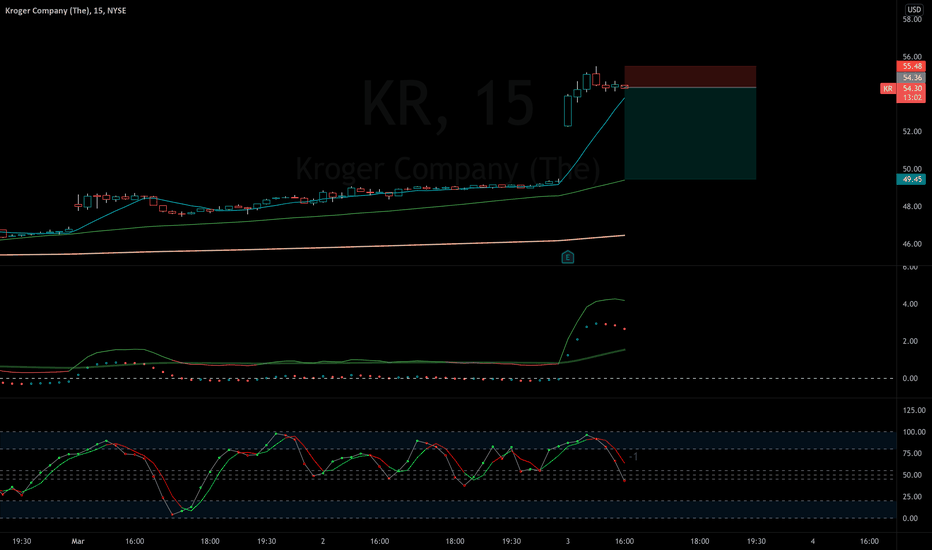Click the KR ticker price tag
Screen dimensions: 932x550
click(887, 89)
